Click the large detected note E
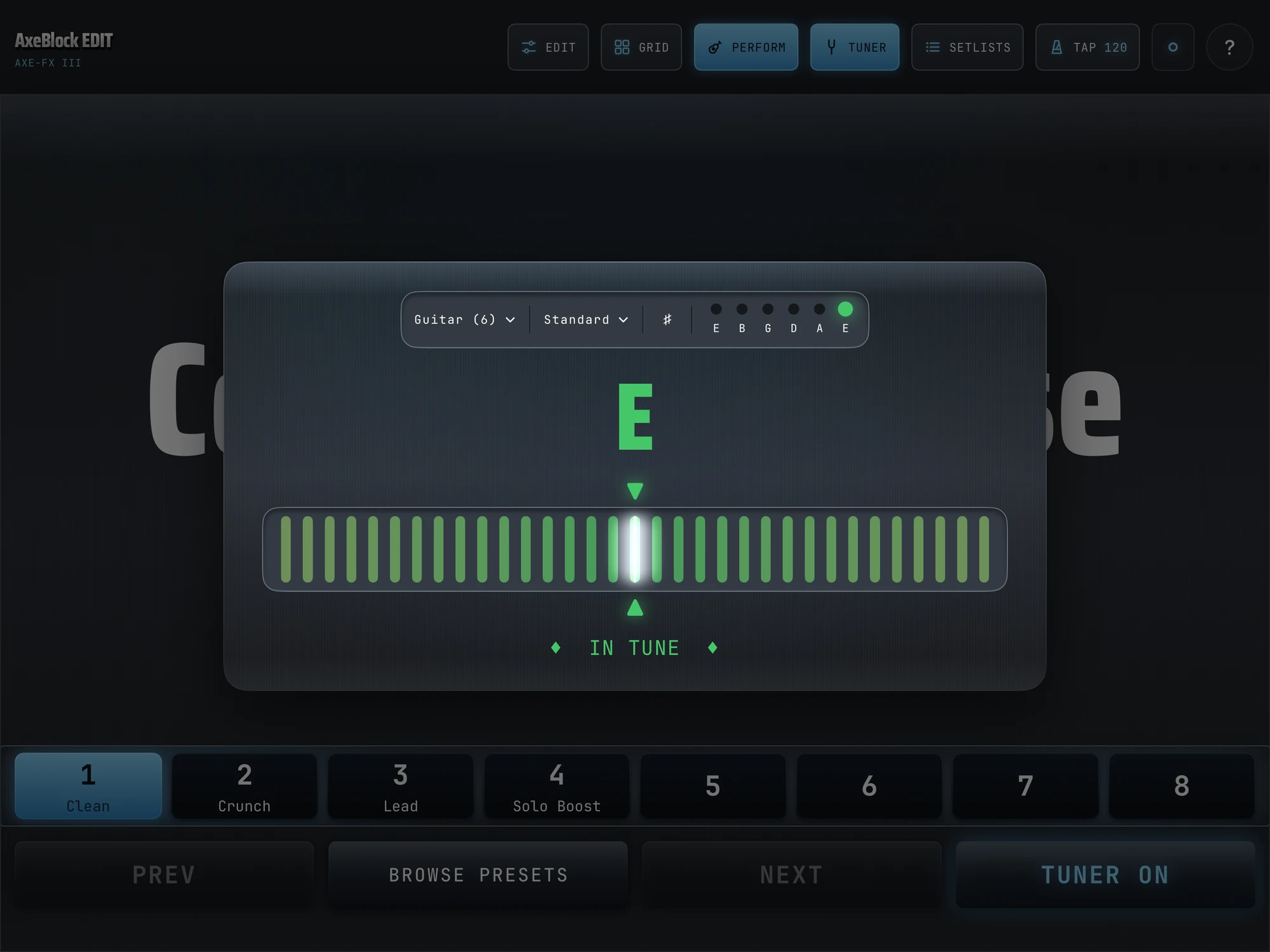 pos(636,416)
